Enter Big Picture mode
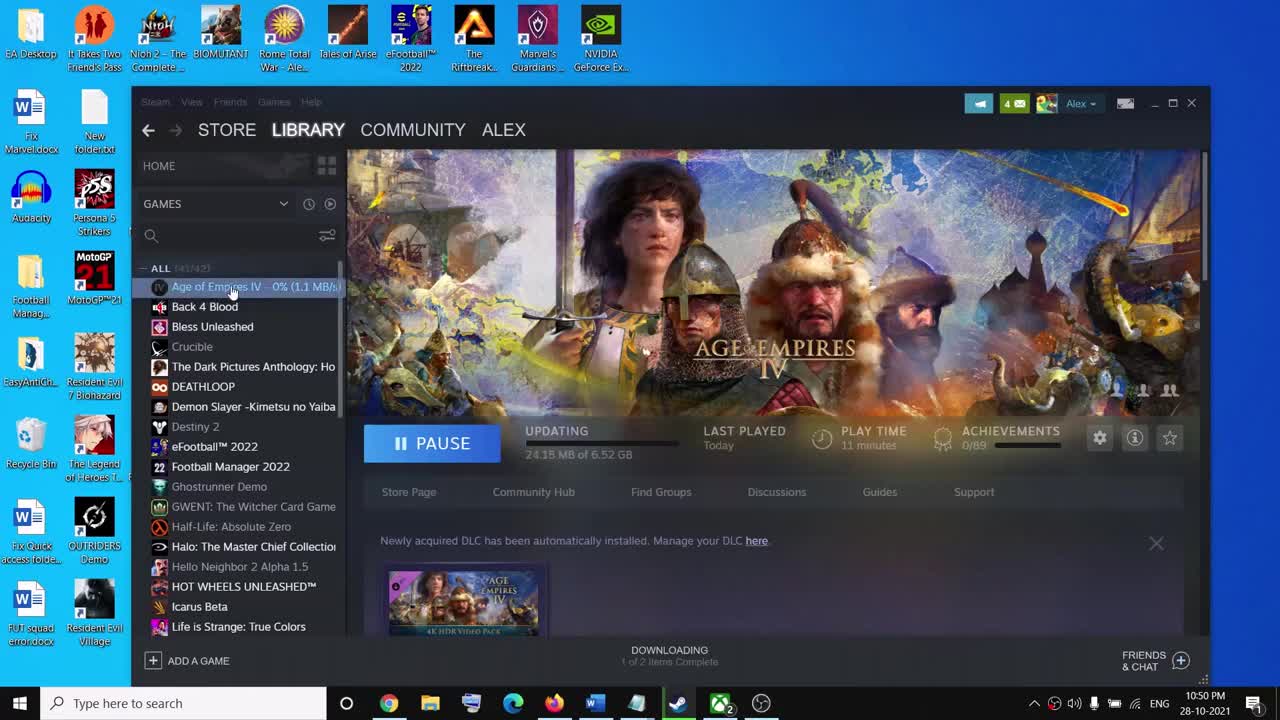1280x720 pixels. click(x=1125, y=103)
